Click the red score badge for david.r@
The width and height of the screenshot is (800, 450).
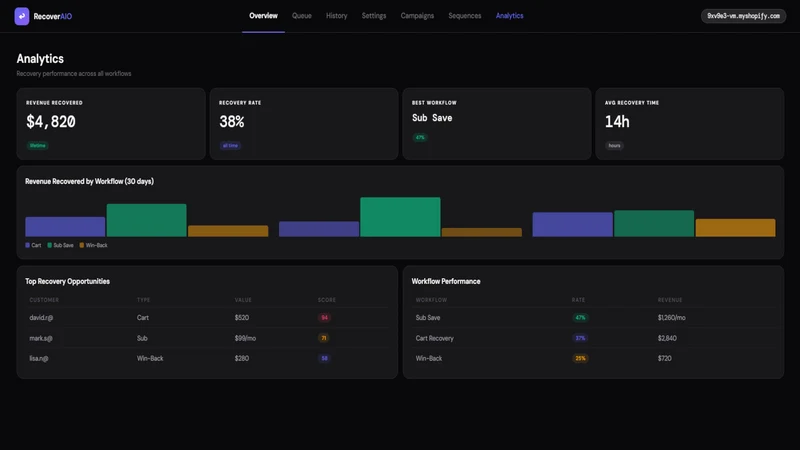[x=324, y=317]
